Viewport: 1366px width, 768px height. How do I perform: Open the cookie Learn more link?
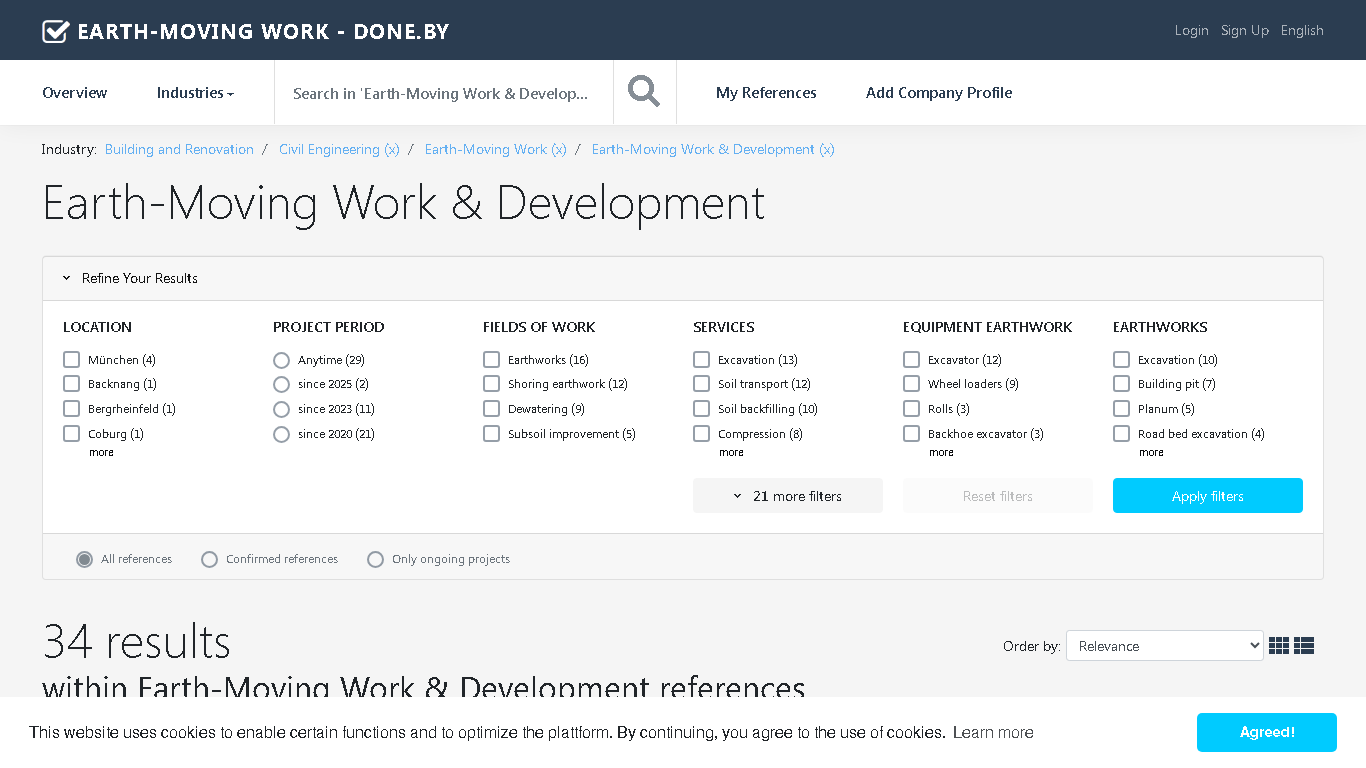point(993,732)
